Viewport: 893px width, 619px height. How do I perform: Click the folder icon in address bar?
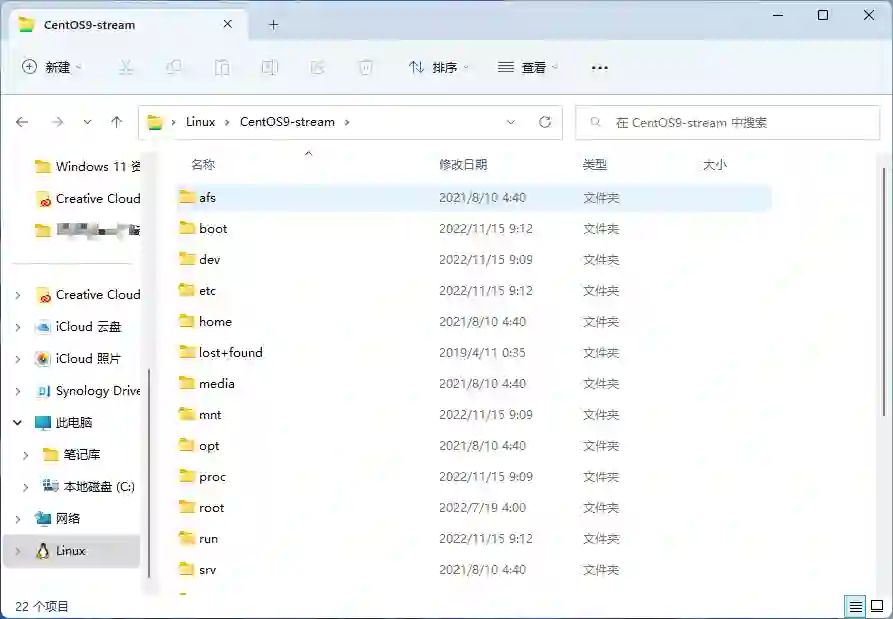[x=155, y=122]
